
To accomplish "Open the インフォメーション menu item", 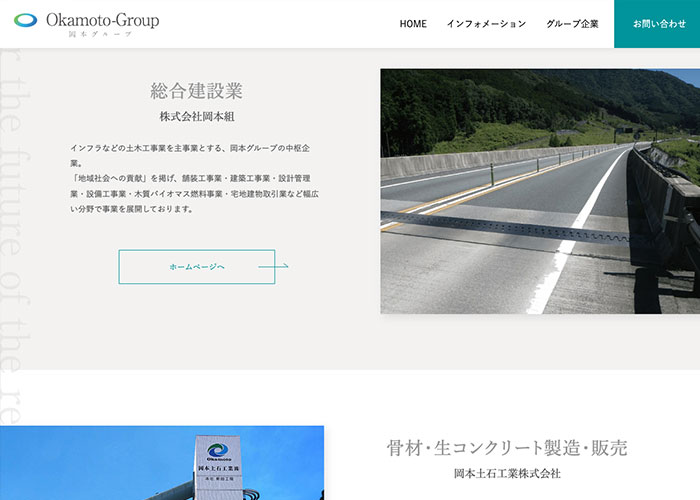I will [x=487, y=24].
